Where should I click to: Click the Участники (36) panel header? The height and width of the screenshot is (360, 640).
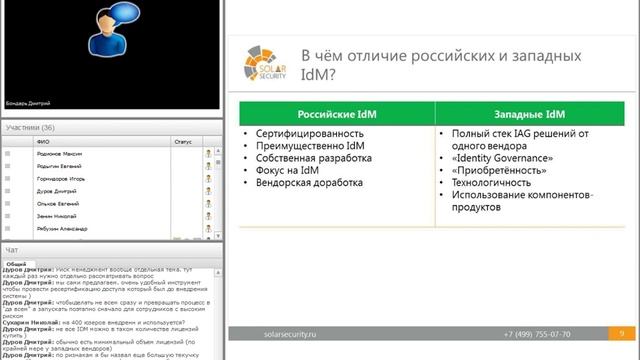point(112,128)
